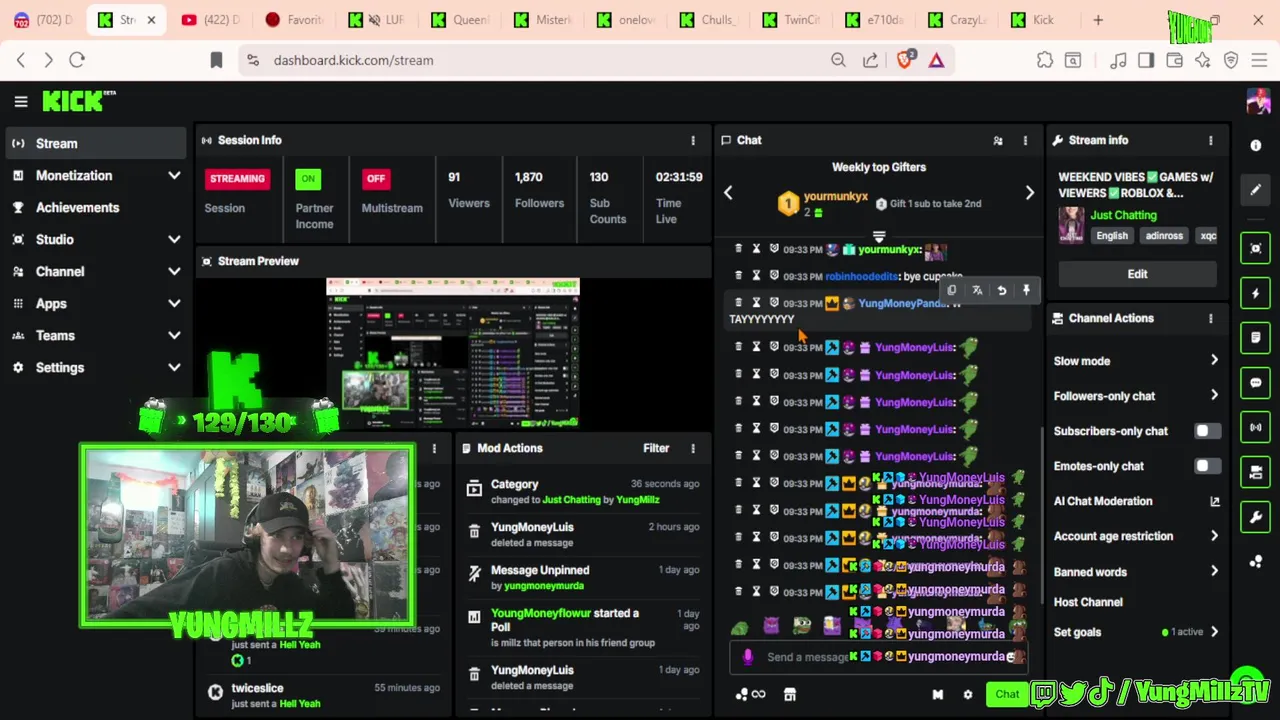Toggle Subscribers-only chat switch
The image size is (1280, 720).
click(1208, 431)
